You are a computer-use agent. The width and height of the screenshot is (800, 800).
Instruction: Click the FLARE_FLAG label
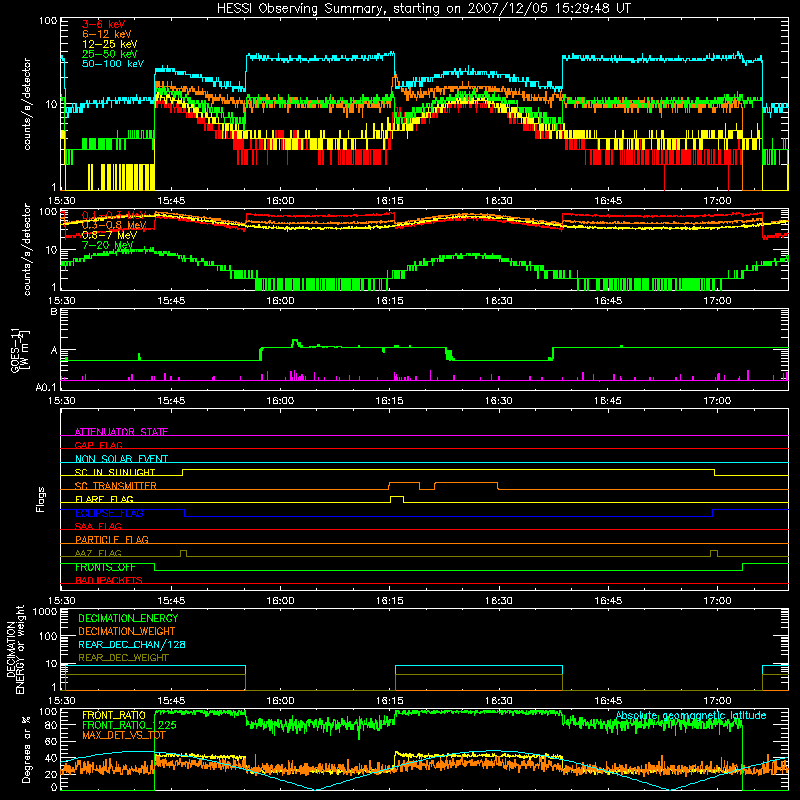(x=104, y=499)
